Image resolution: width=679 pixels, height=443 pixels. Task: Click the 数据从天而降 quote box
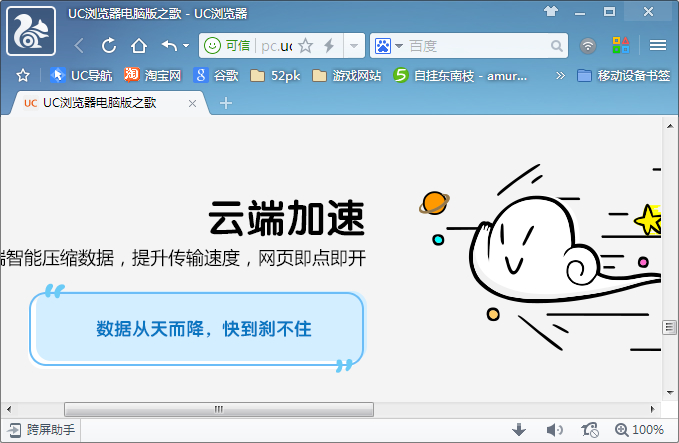point(197,329)
